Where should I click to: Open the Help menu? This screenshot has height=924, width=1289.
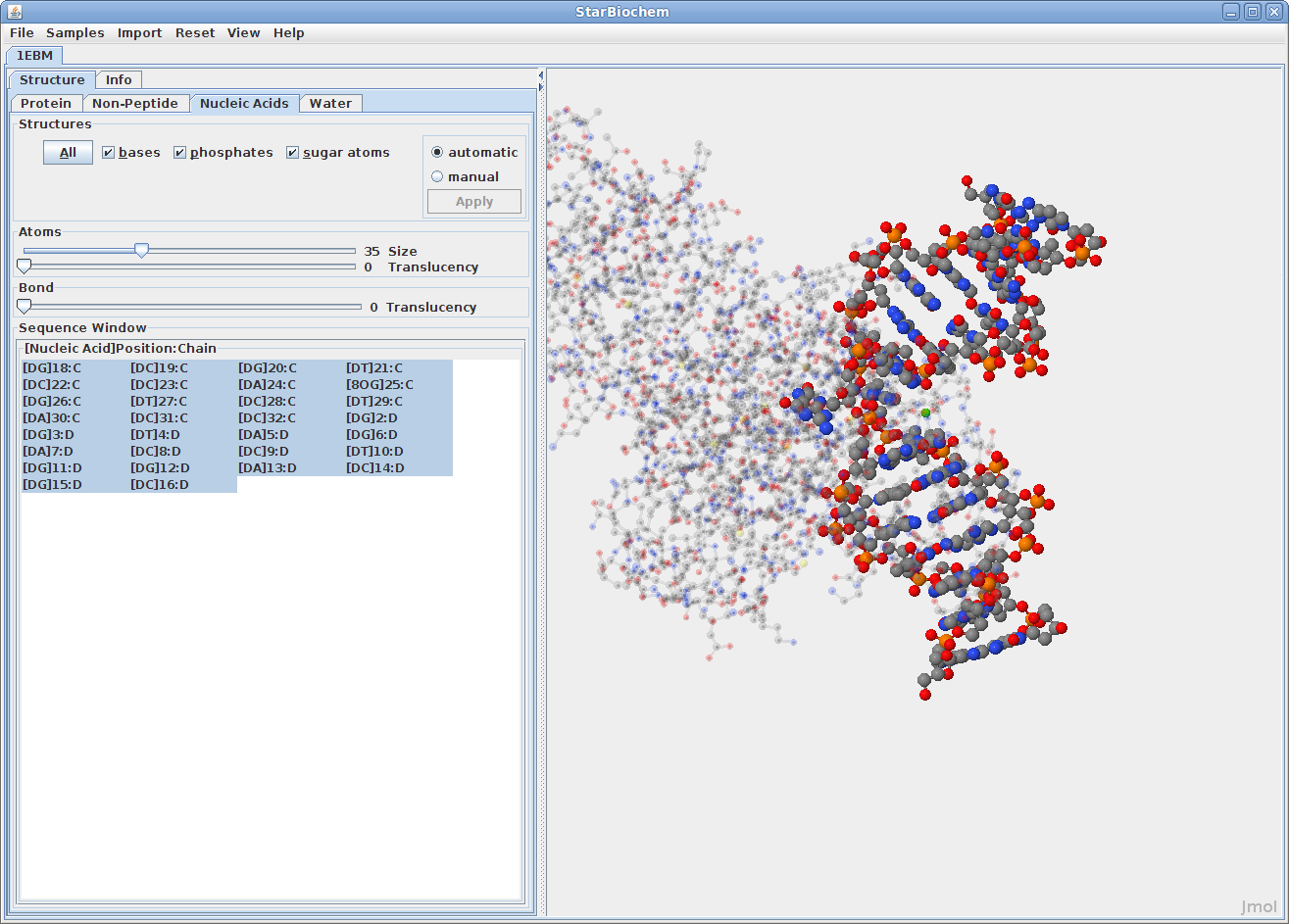(289, 32)
